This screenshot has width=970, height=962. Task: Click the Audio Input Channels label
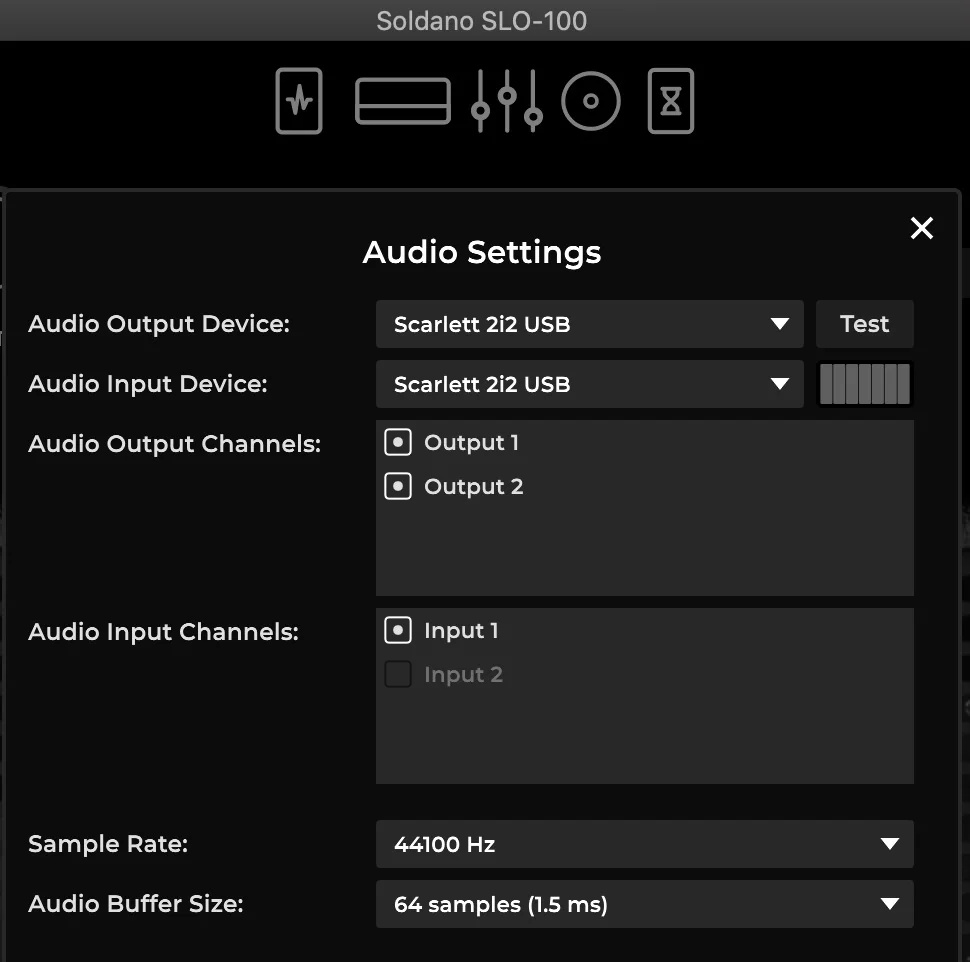pyautogui.click(x=163, y=632)
